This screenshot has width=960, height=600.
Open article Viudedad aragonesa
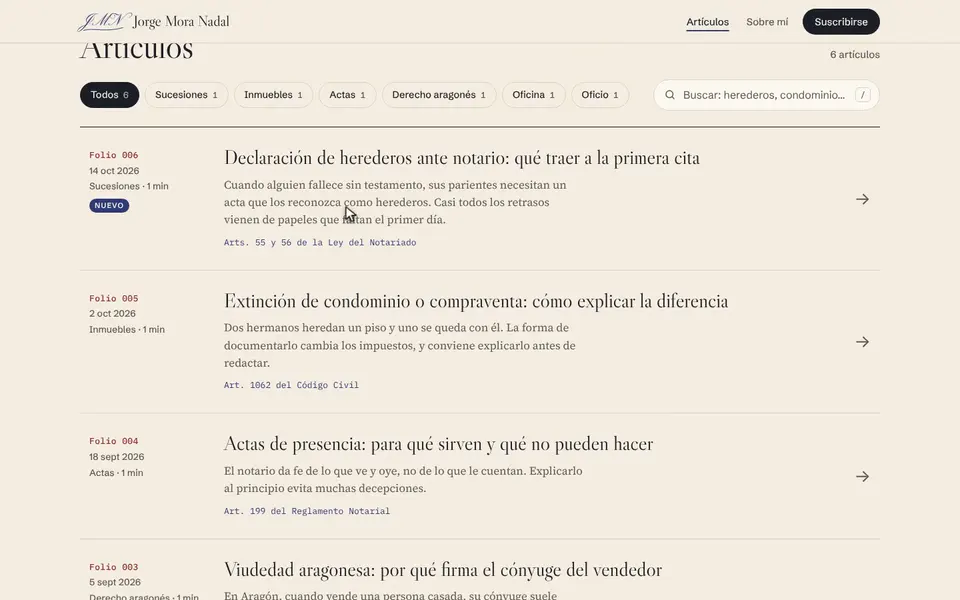click(443, 570)
